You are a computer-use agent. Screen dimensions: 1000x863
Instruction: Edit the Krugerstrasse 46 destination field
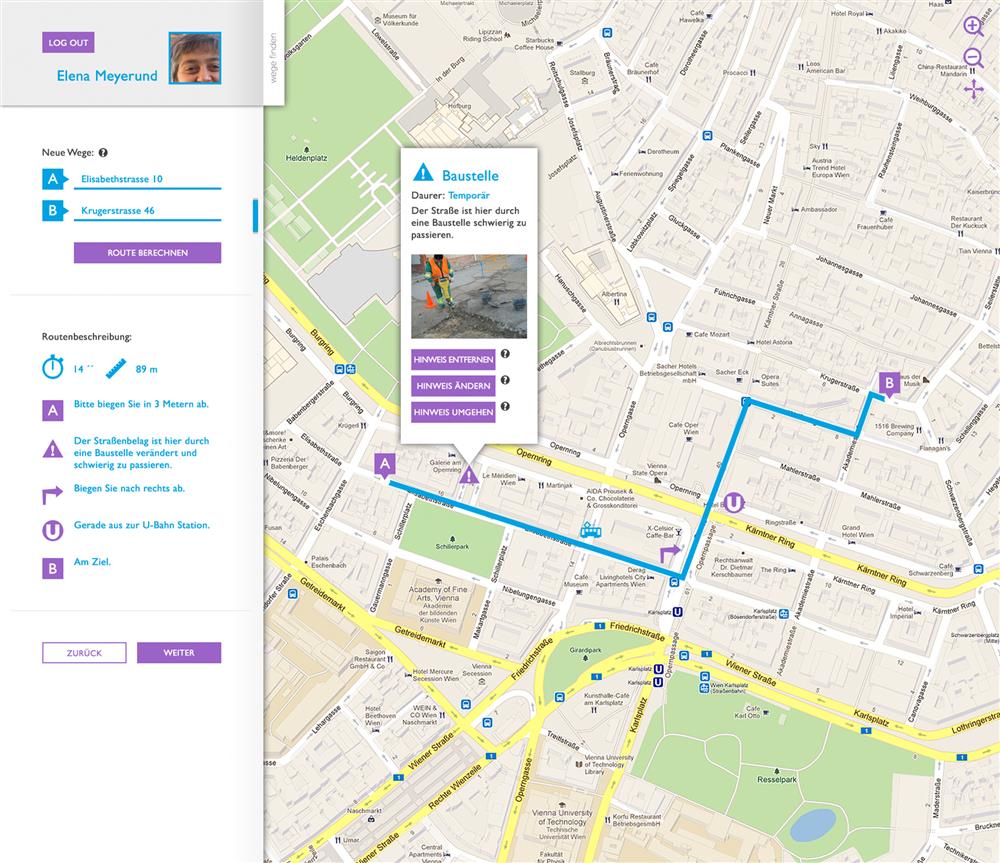[147, 211]
